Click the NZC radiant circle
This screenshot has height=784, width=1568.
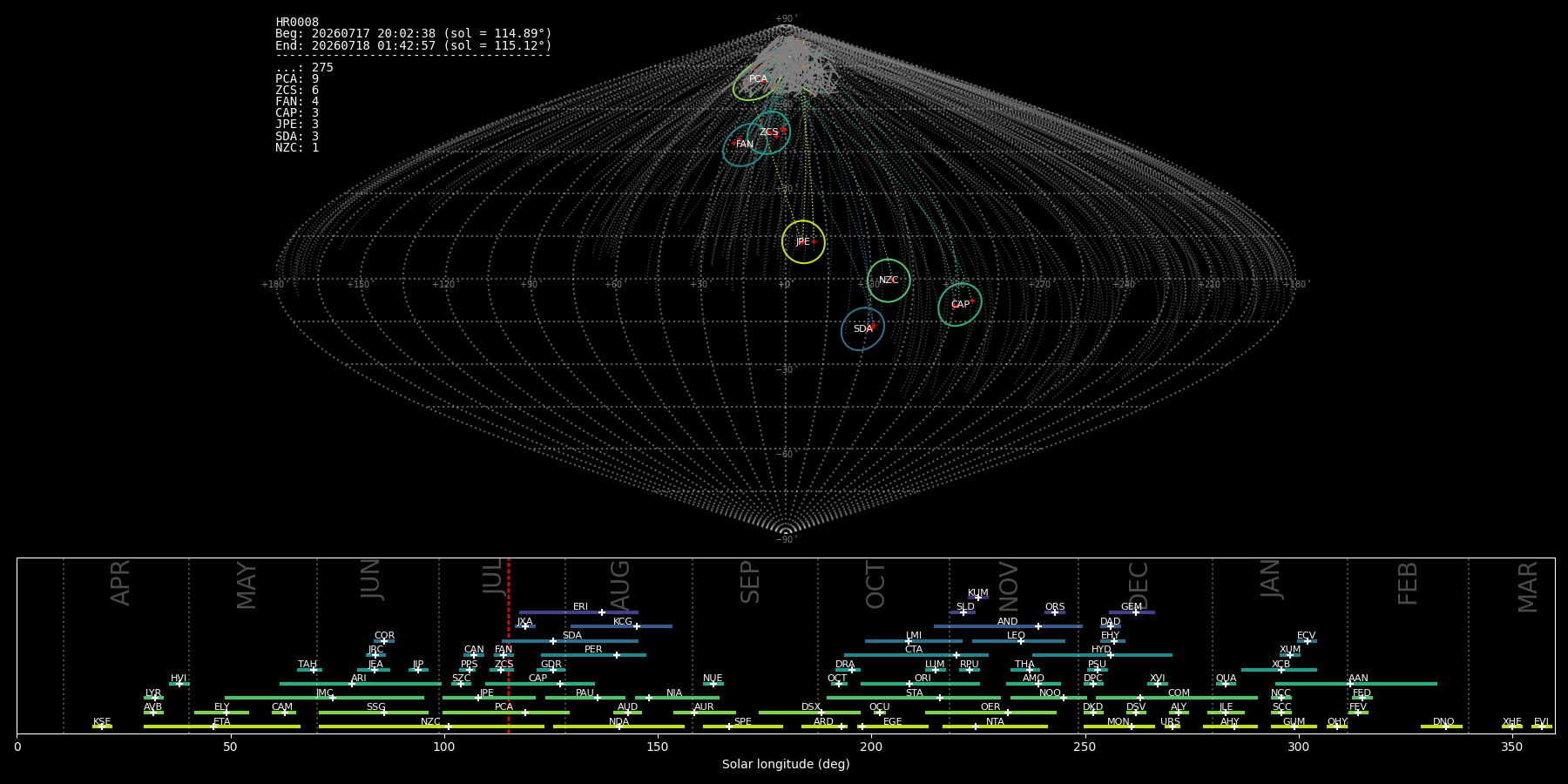tap(889, 280)
